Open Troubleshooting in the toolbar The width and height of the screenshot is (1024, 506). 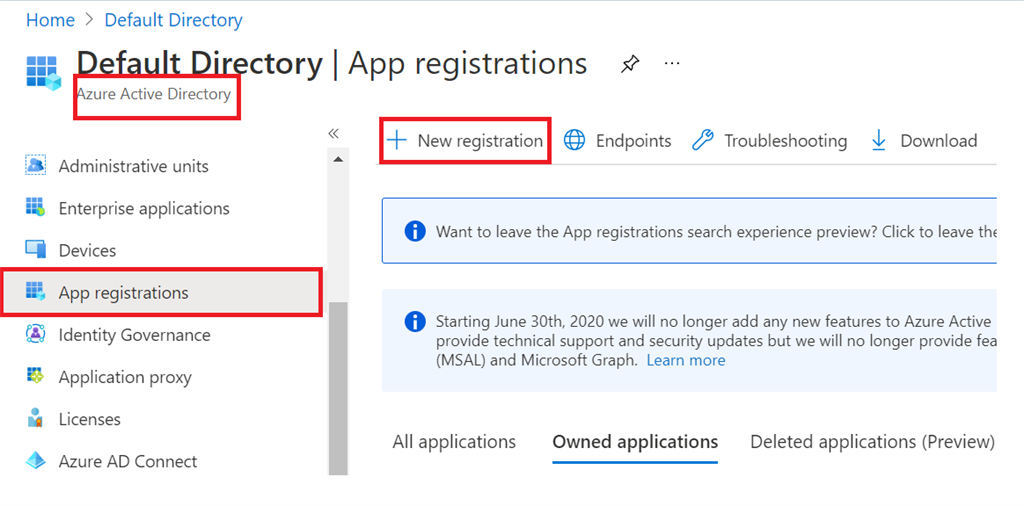click(x=770, y=141)
